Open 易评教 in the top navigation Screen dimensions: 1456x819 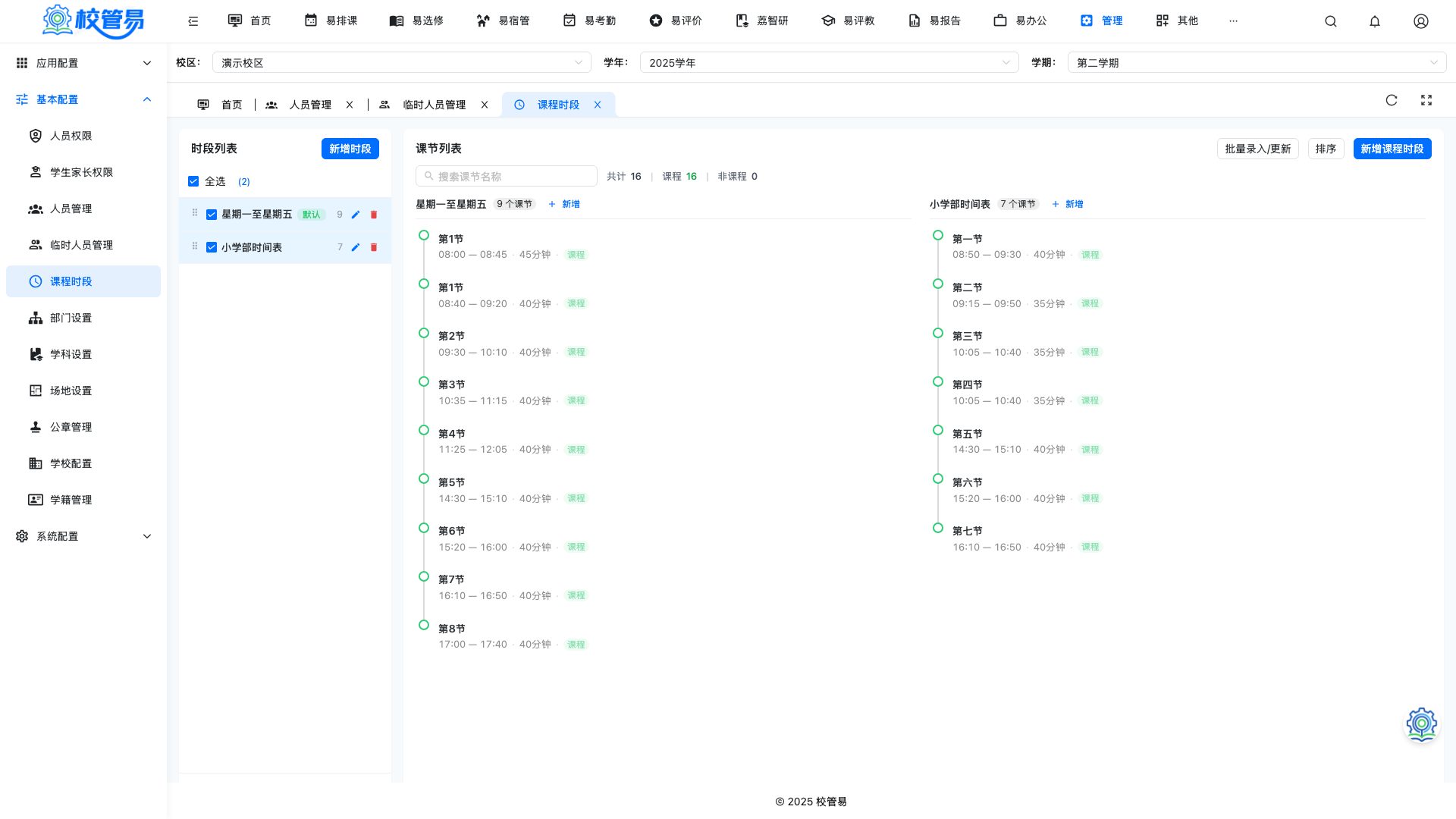tap(848, 20)
